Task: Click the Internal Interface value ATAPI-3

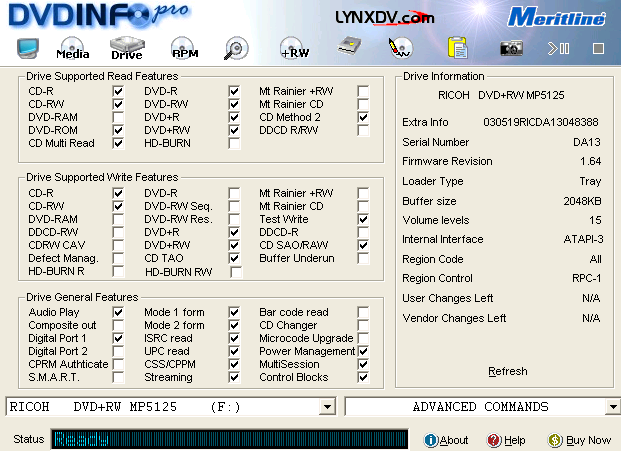Action: pos(583,239)
